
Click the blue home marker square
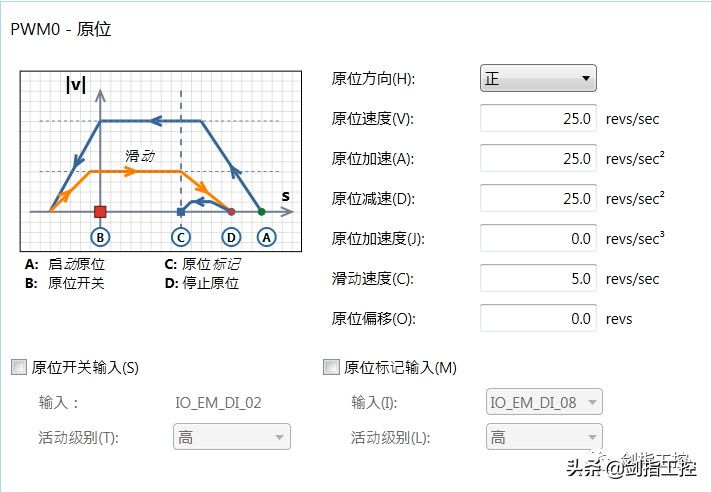(180, 212)
